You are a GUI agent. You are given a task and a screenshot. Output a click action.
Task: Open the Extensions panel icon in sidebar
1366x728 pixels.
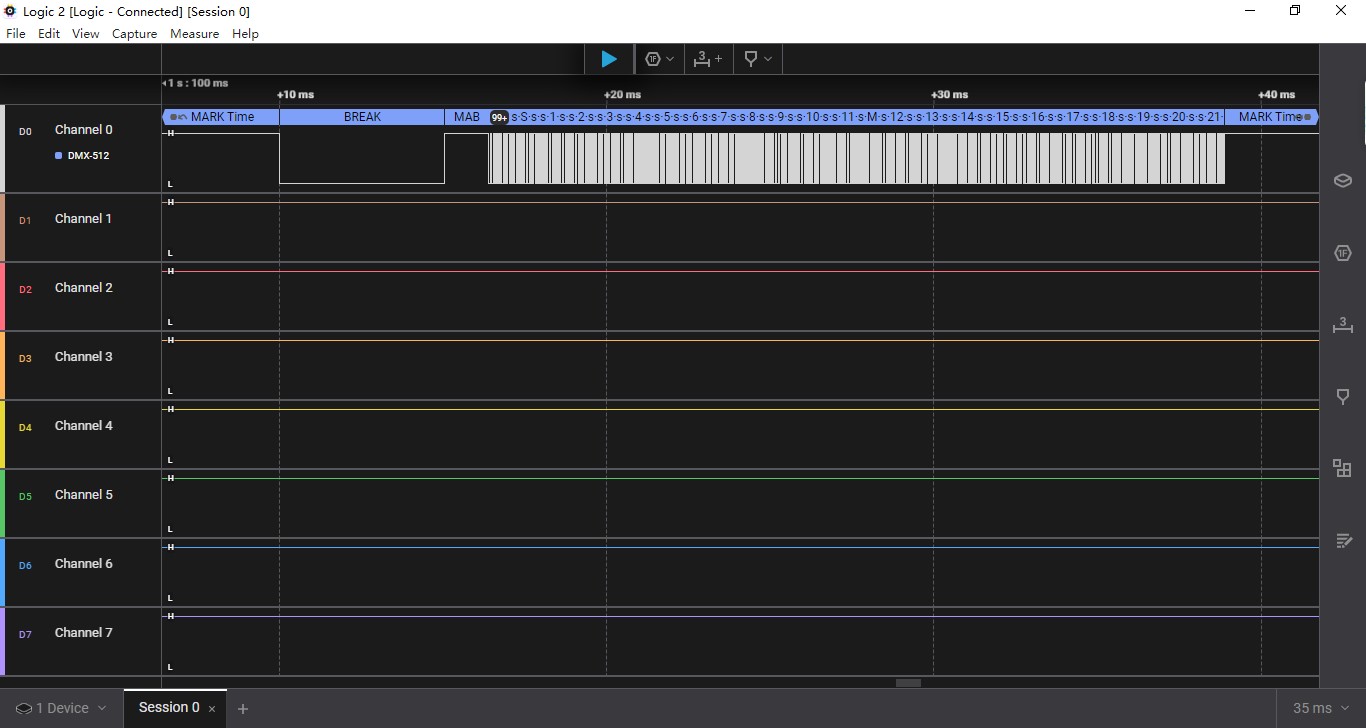(x=1342, y=468)
